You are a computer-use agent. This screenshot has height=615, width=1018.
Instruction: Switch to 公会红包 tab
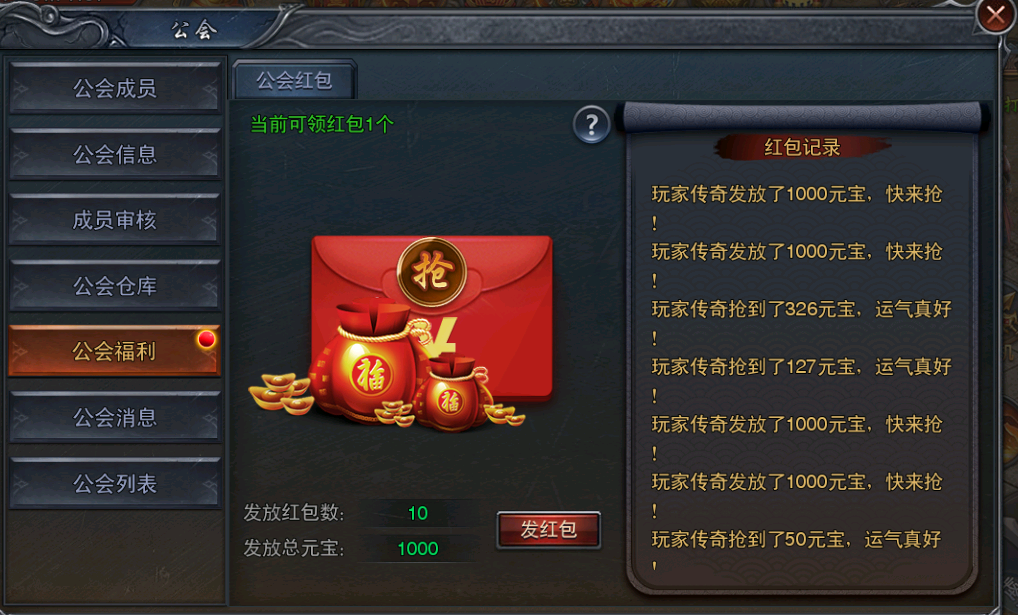coord(294,80)
